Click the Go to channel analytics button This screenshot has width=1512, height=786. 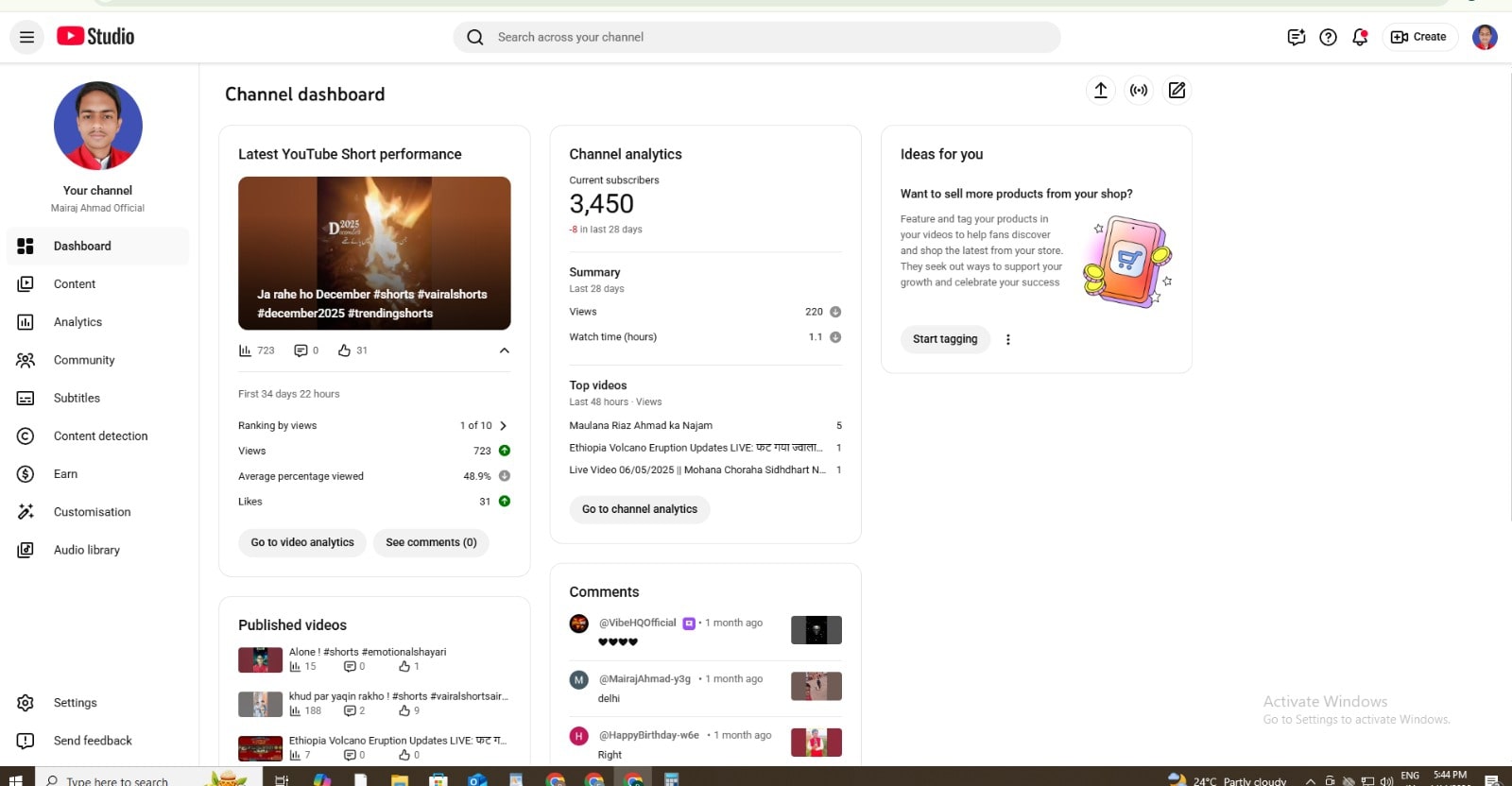[x=640, y=509]
